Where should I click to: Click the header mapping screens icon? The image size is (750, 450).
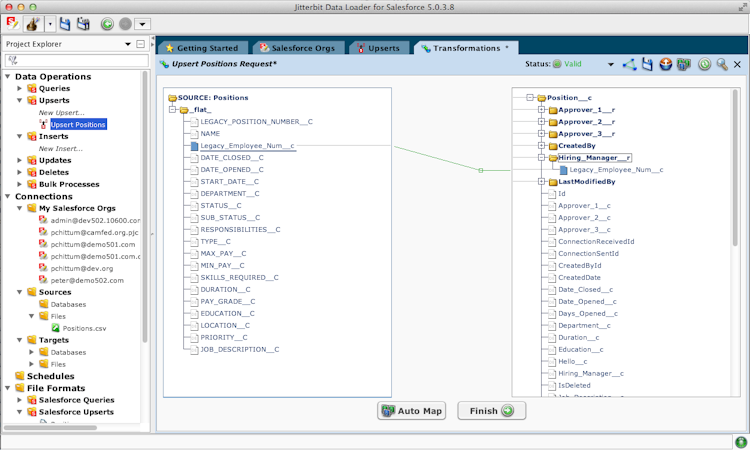coord(684,64)
